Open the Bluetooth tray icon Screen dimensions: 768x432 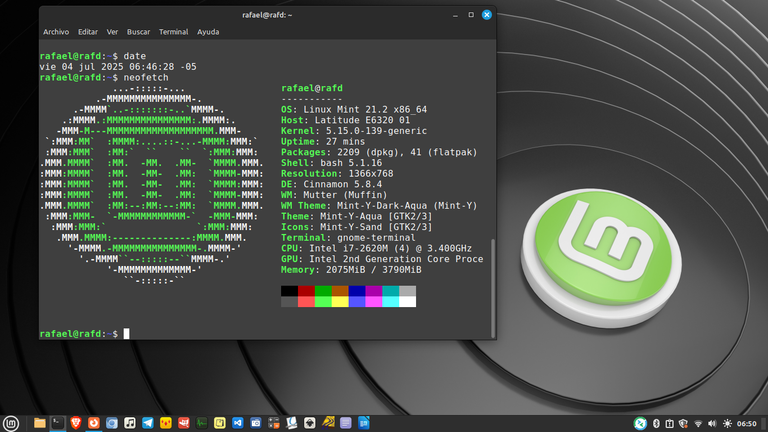point(656,424)
